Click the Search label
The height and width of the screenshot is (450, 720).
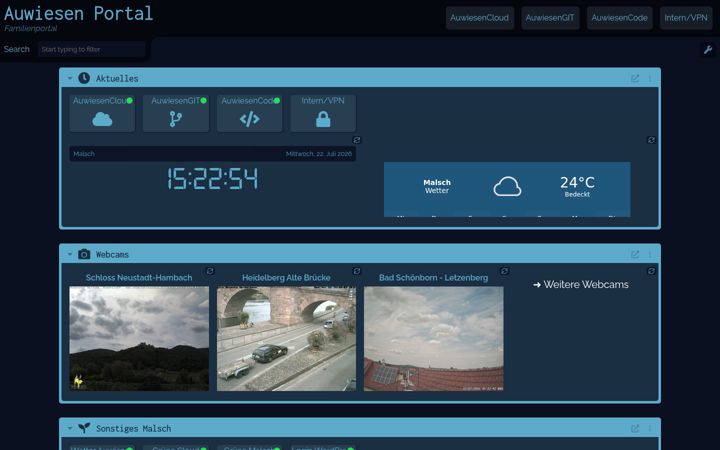pos(17,49)
